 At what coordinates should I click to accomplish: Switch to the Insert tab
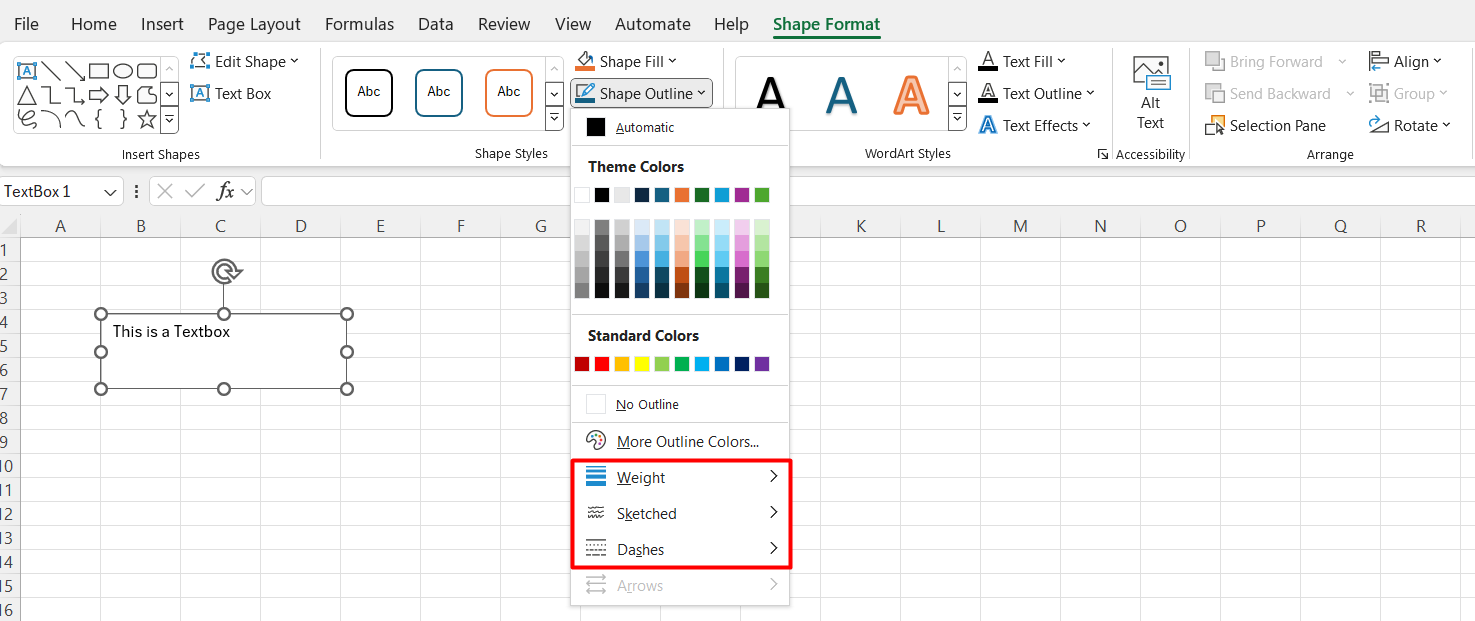(162, 24)
